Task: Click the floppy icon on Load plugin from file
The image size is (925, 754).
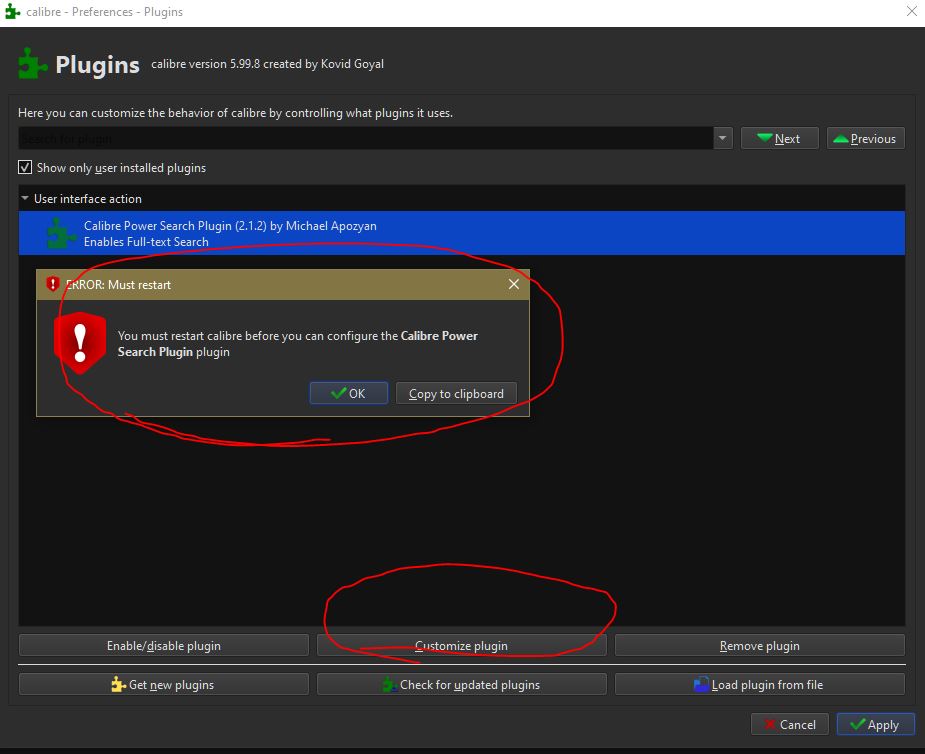Action: coord(701,684)
